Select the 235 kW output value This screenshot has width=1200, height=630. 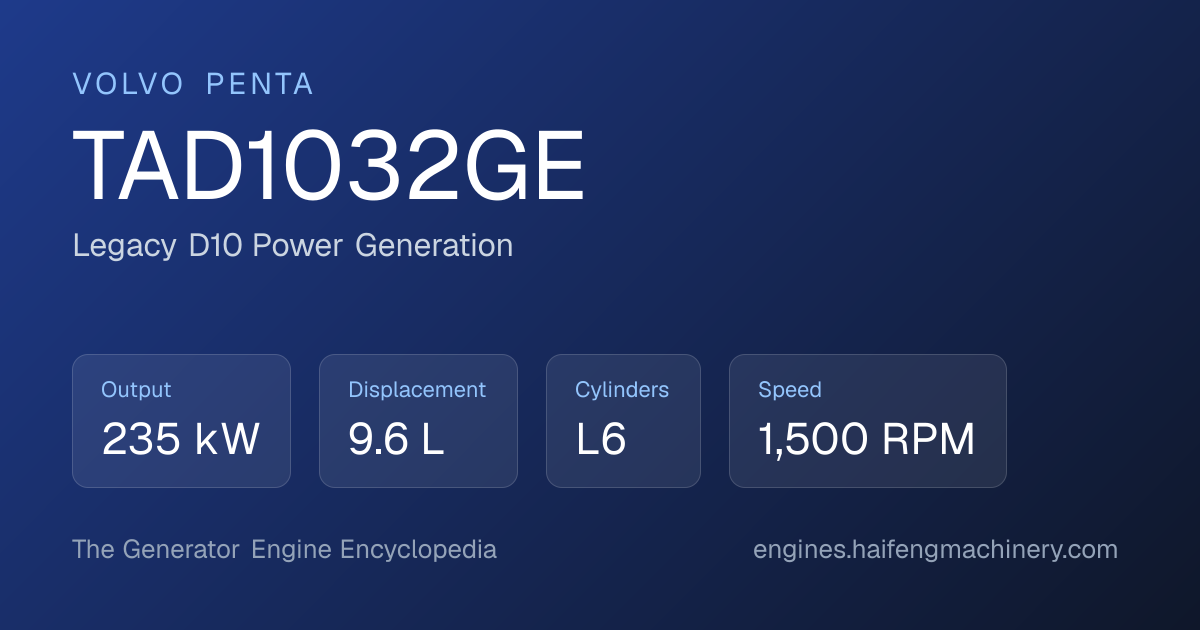181,440
